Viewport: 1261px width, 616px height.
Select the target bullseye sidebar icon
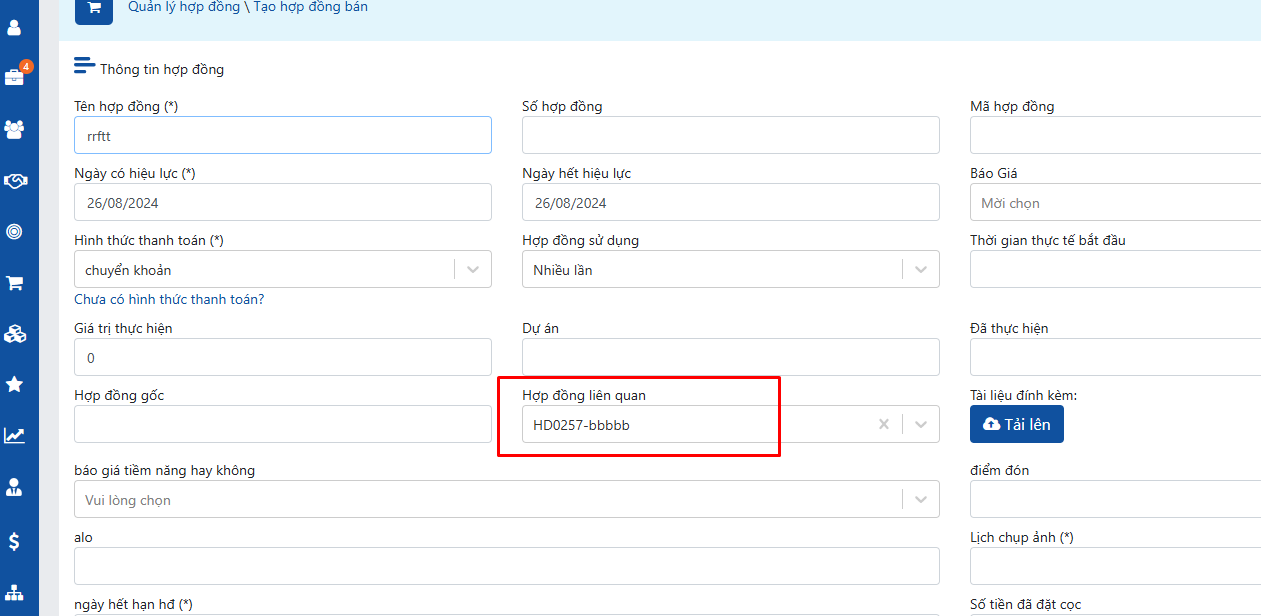tap(15, 232)
